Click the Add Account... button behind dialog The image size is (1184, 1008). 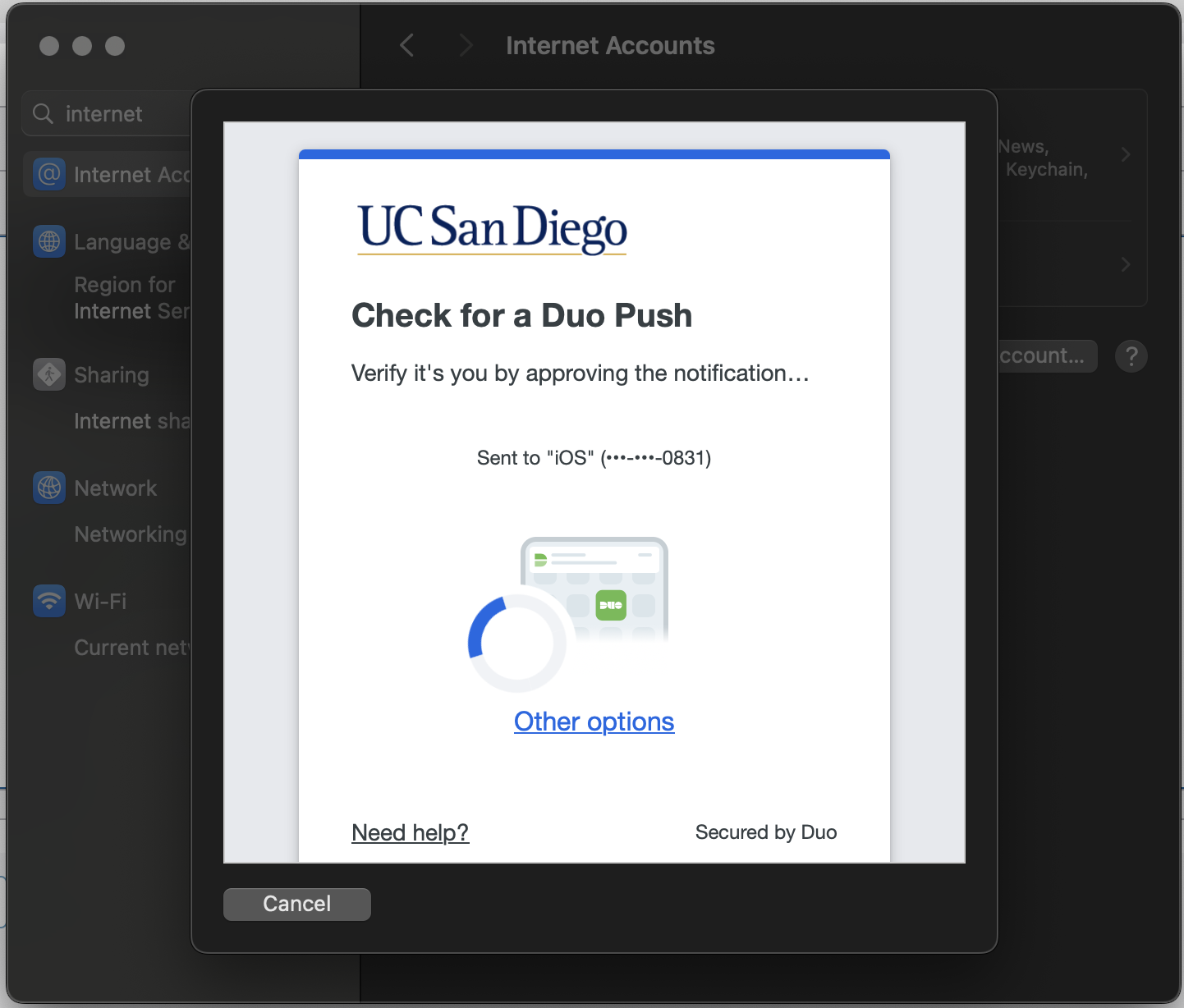coord(1048,355)
